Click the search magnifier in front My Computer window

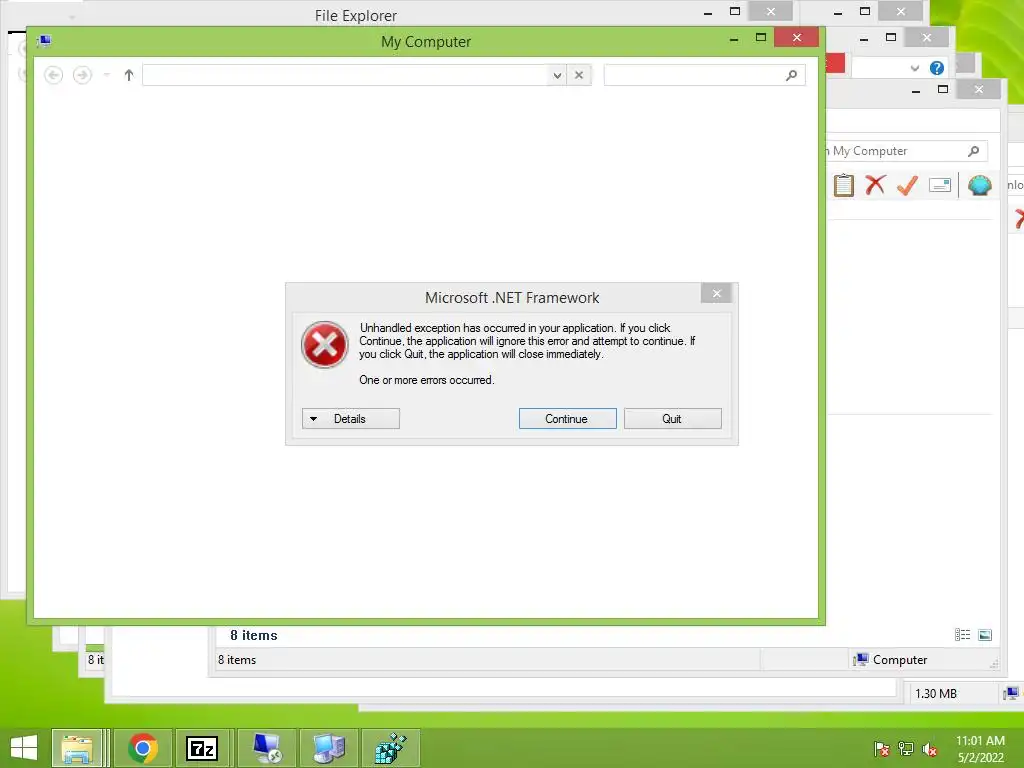792,75
